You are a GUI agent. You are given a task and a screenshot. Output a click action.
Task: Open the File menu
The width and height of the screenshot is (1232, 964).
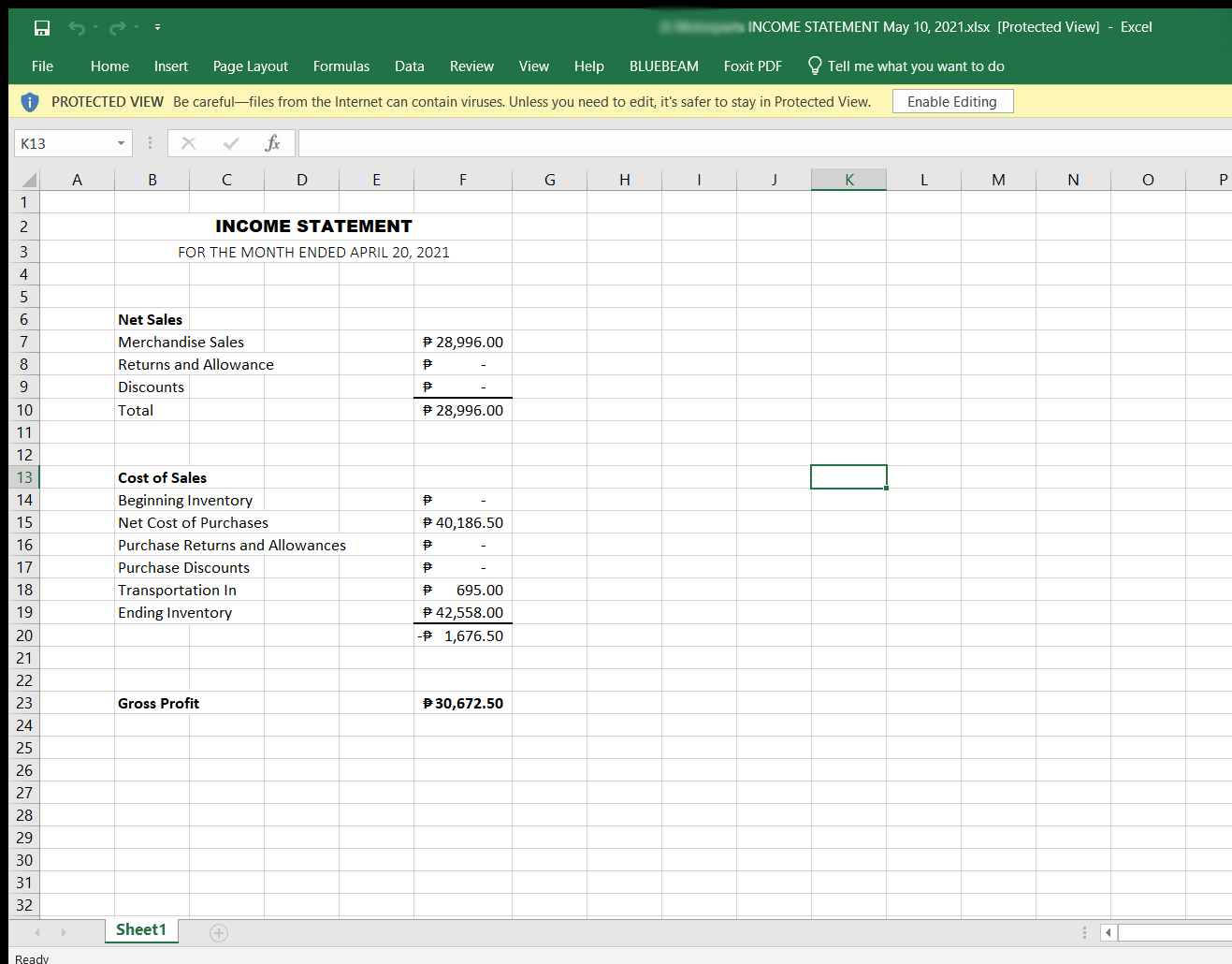(x=42, y=66)
